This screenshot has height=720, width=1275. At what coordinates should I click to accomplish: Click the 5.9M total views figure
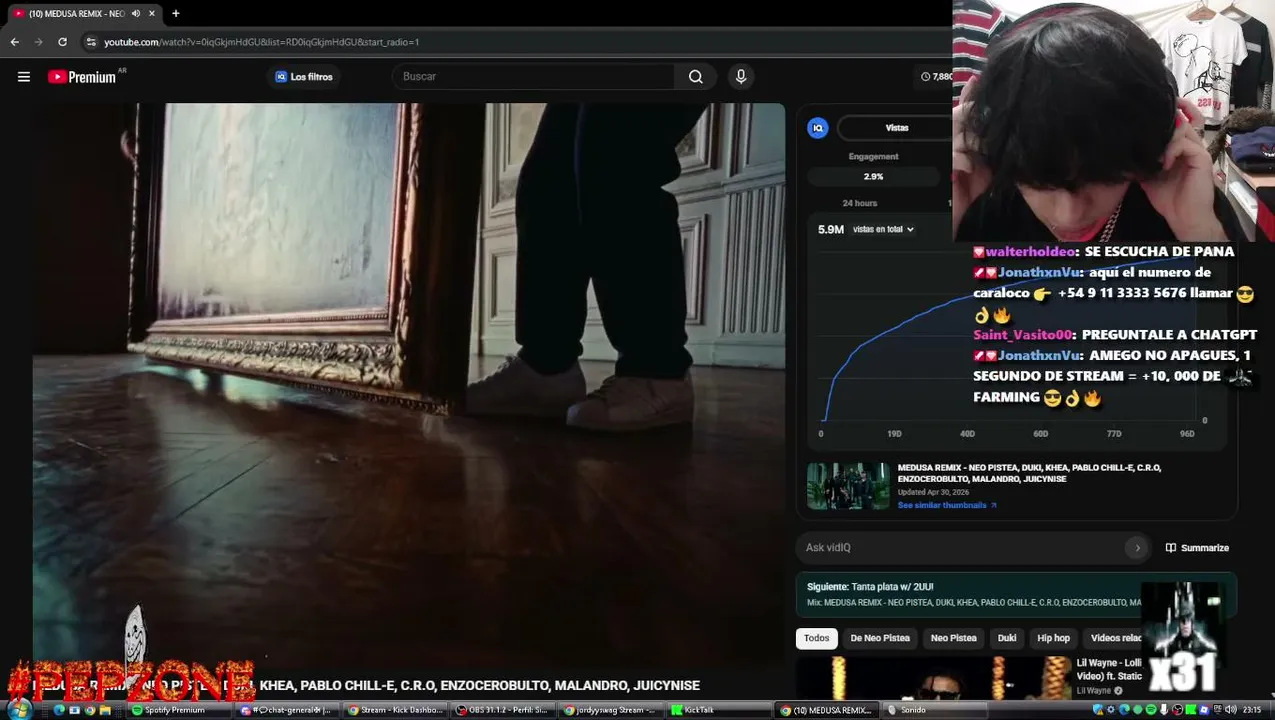coord(831,229)
